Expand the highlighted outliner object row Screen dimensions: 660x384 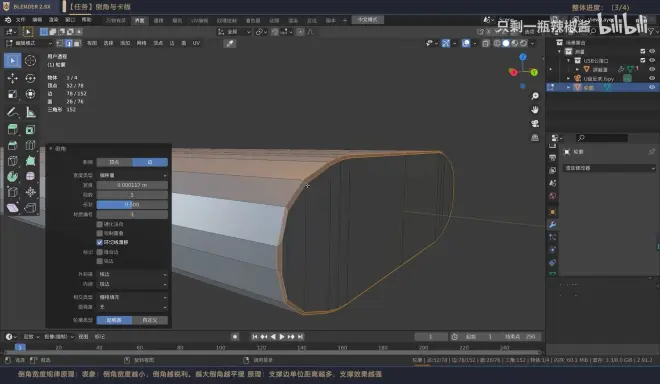coord(569,88)
